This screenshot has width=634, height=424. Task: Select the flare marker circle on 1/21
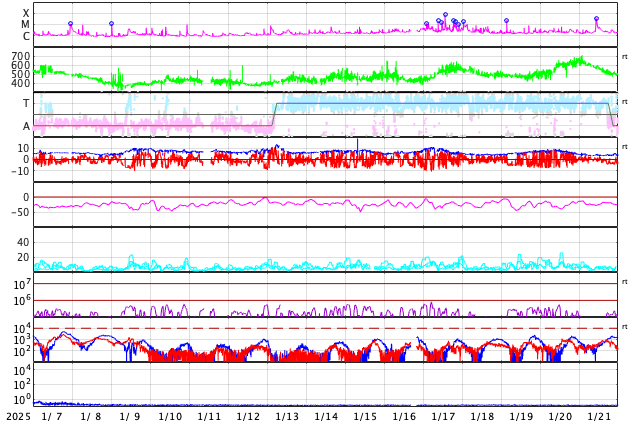coord(596,19)
